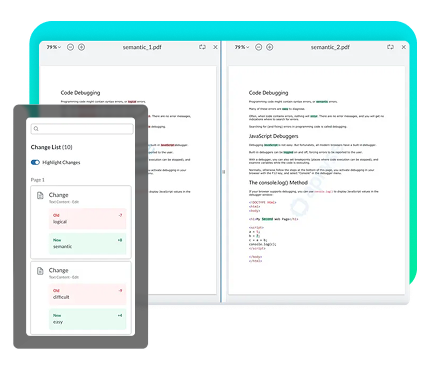Click the document icon of the logical change

click(x=40, y=195)
